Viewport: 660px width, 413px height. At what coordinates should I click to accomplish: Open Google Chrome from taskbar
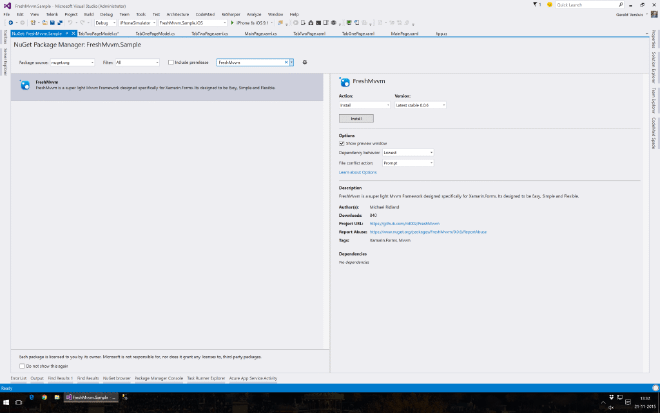[44, 397]
